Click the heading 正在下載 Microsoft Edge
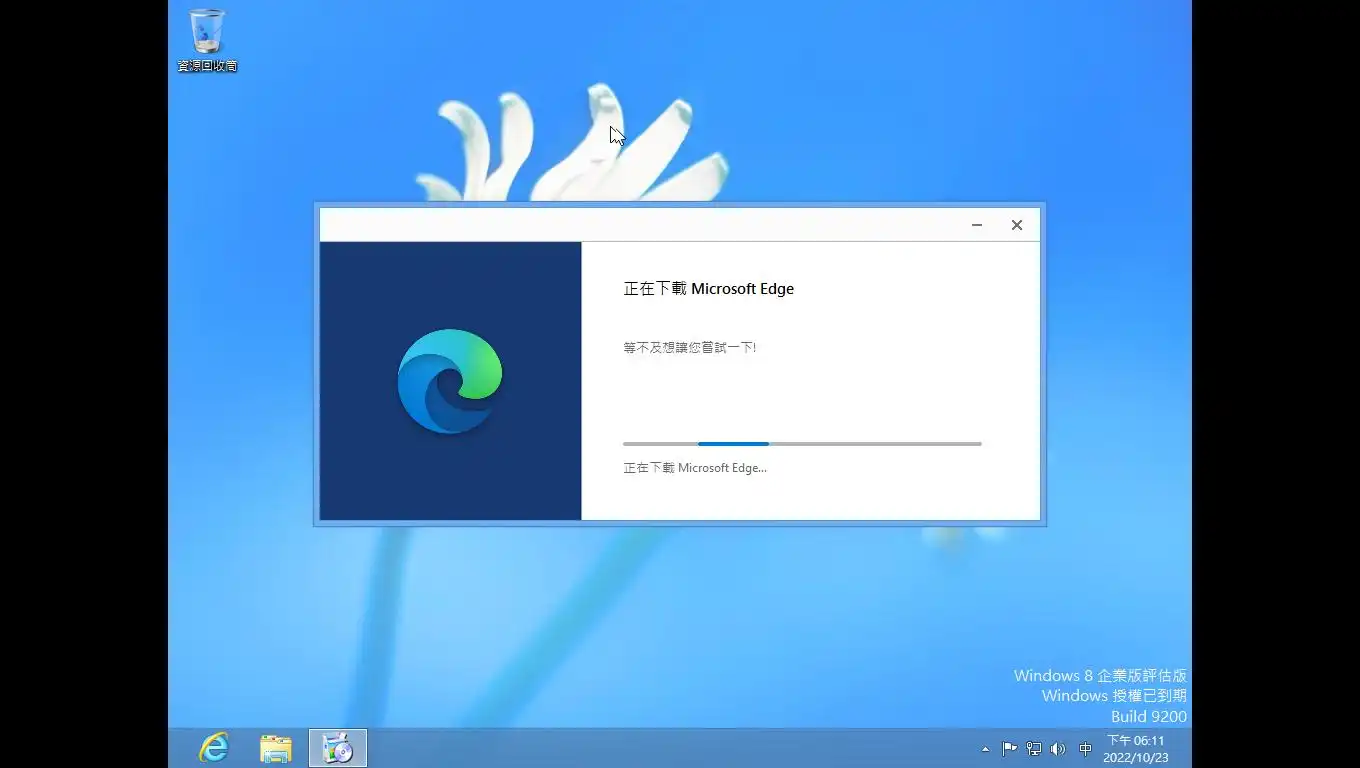The width and height of the screenshot is (1360, 768). (x=709, y=289)
